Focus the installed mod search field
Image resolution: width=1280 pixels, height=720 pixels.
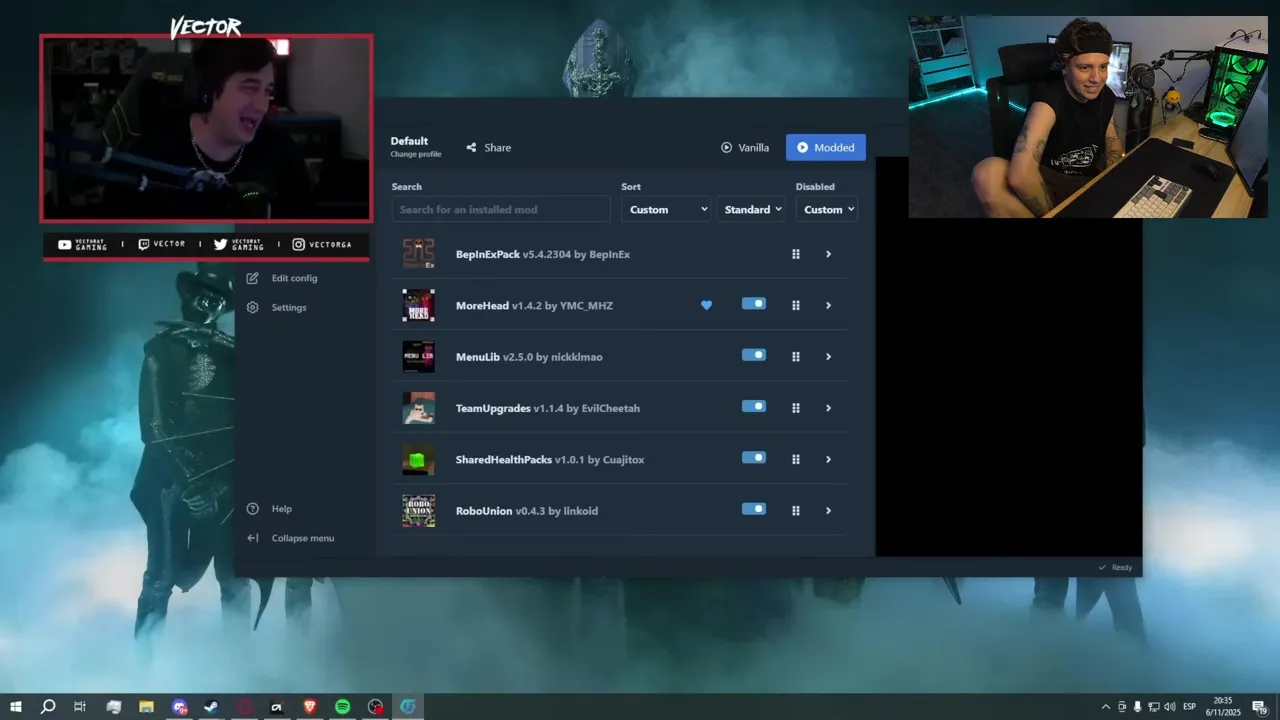click(x=501, y=209)
